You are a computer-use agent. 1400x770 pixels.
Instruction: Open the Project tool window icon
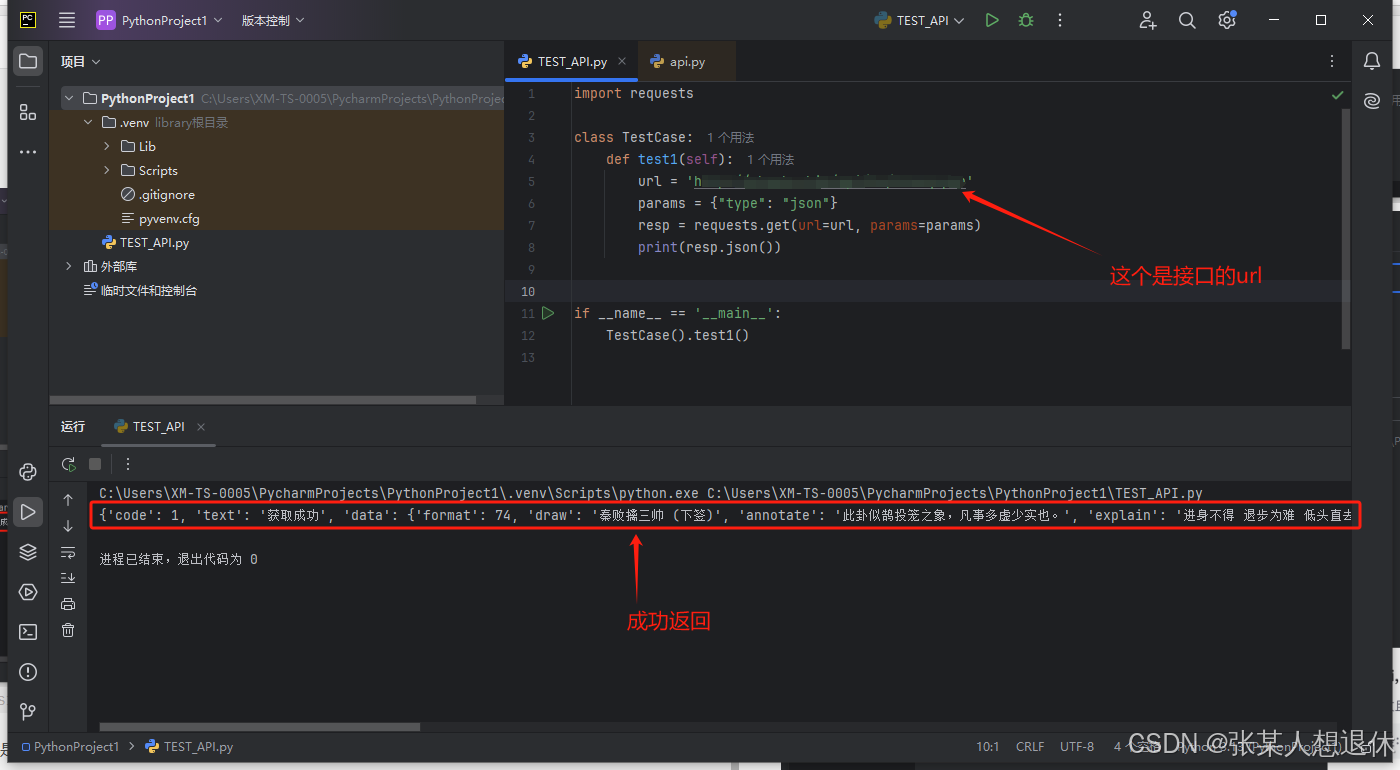coord(28,61)
